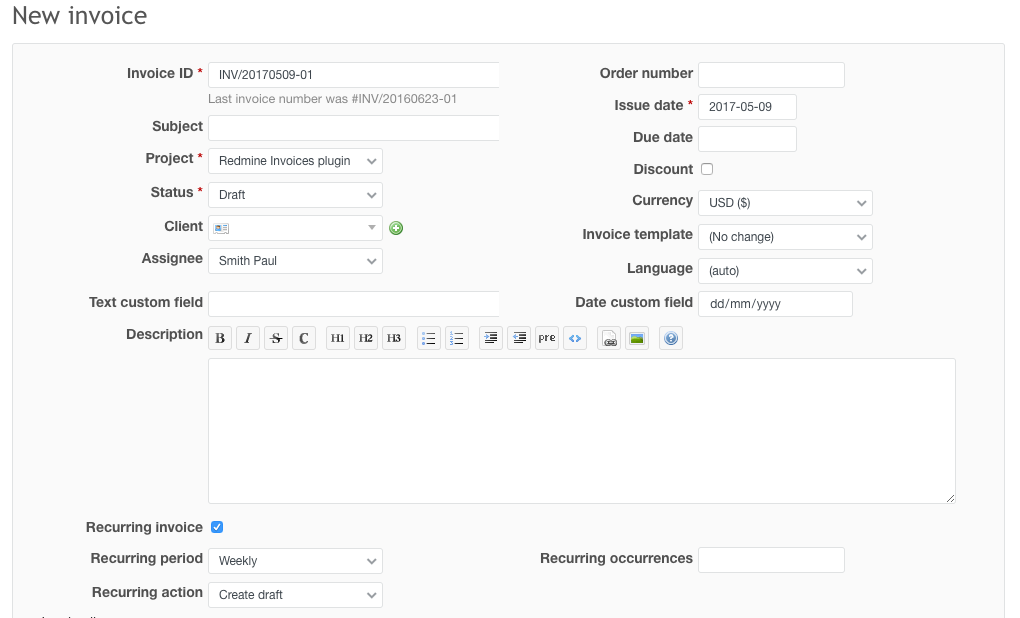
Task: Apply bold formatting in the Description toolbar
Action: [x=219, y=337]
